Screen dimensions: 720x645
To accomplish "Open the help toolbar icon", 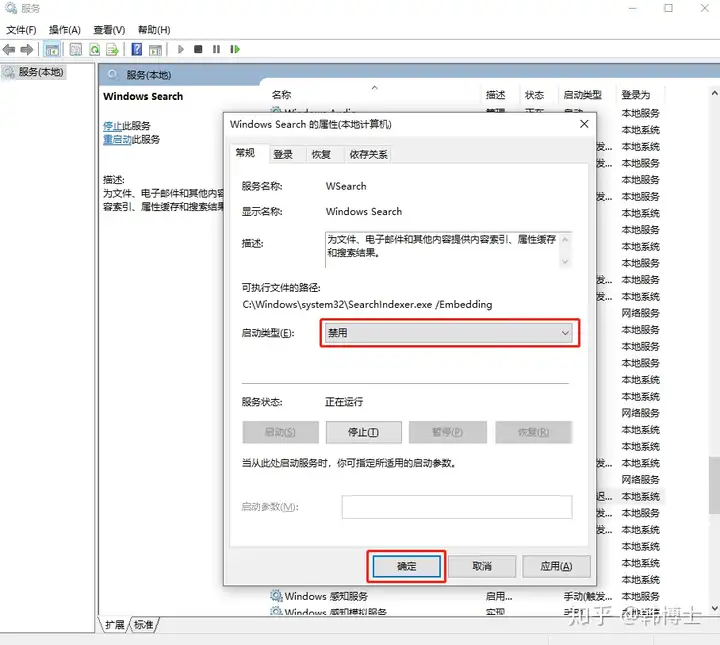I will (x=136, y=49).
